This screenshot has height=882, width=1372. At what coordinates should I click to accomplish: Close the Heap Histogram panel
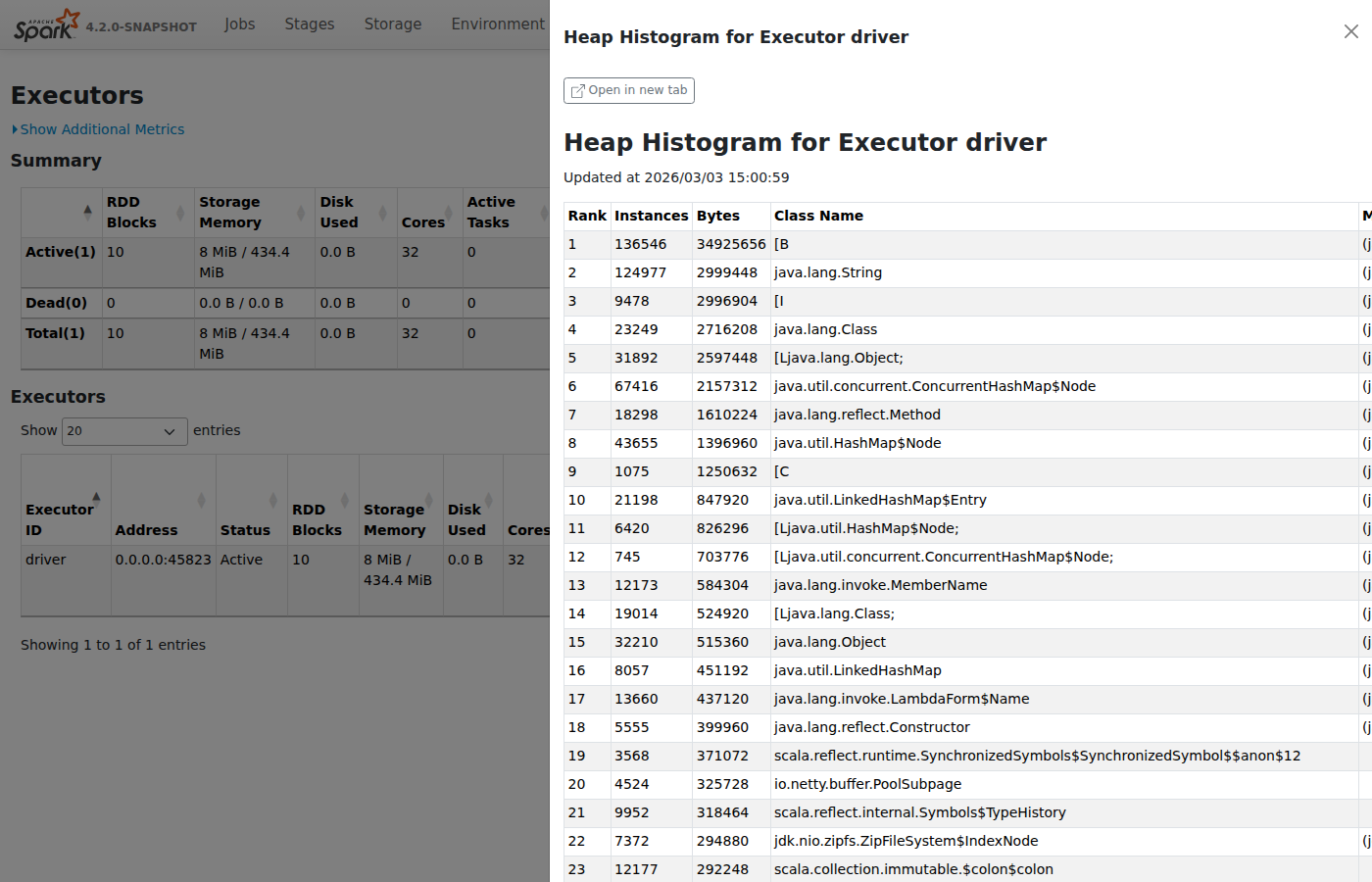tap(1350, 31)
